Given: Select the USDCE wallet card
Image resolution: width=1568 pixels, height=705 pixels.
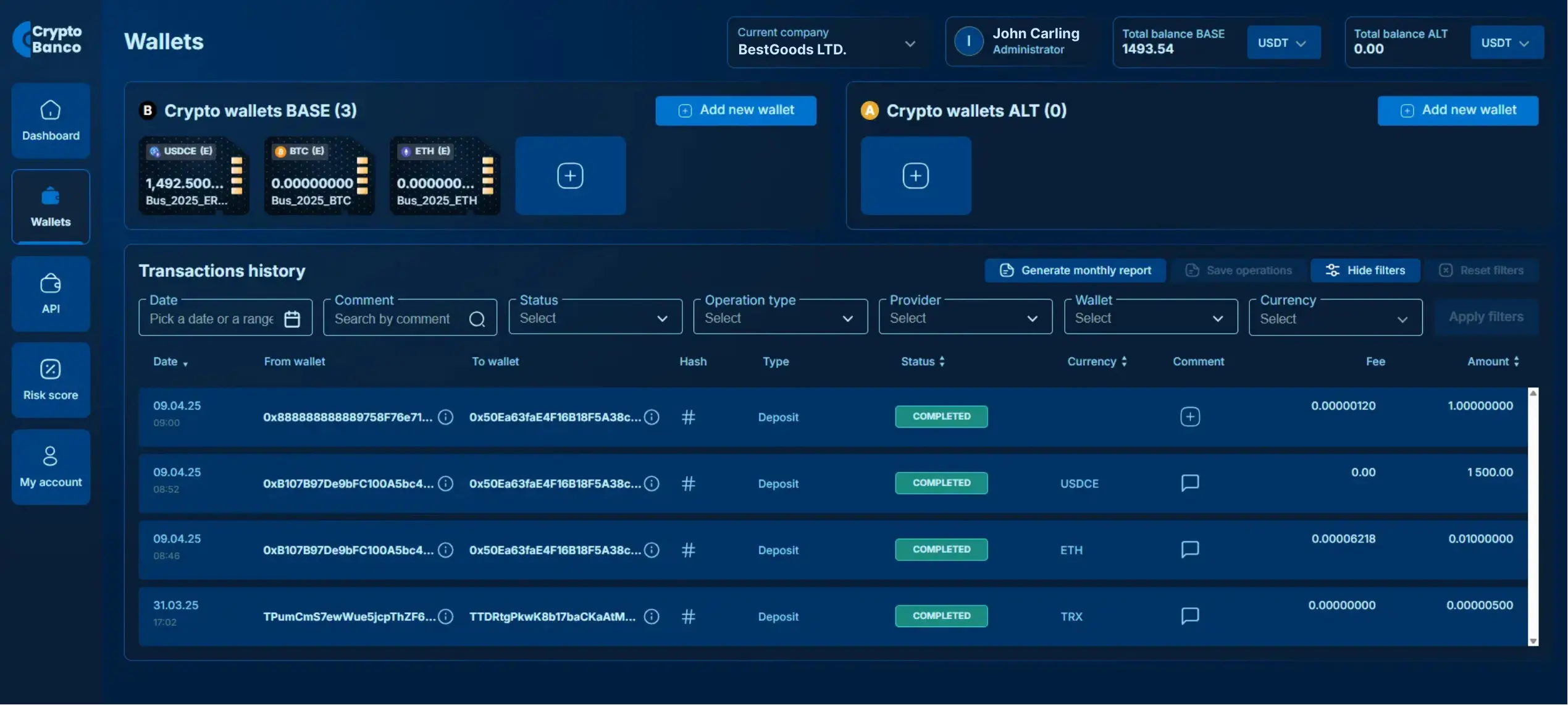Looking at the screenshot, I should click(x=194, y=176).
